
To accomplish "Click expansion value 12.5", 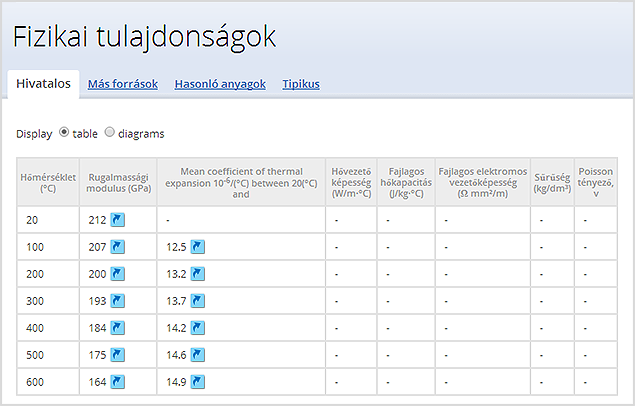I will click(176, 247).
